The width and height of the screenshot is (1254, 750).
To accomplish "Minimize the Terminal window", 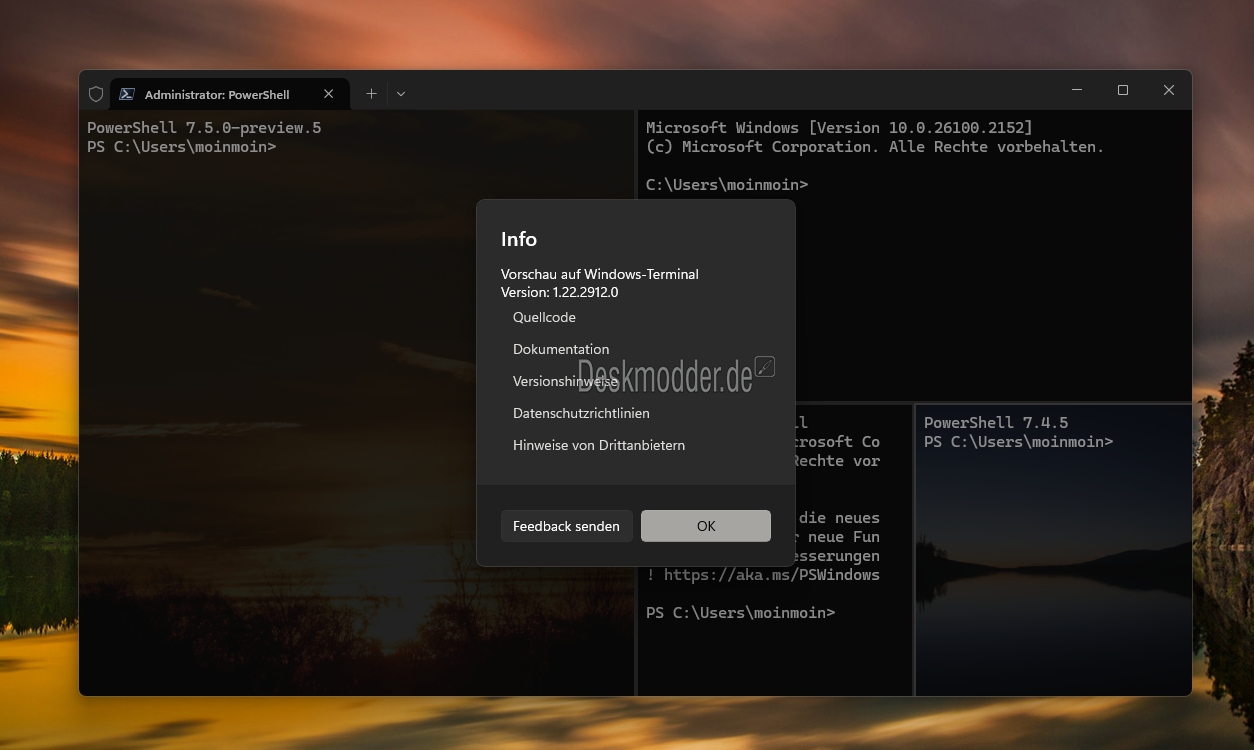I will [1077, 90].
